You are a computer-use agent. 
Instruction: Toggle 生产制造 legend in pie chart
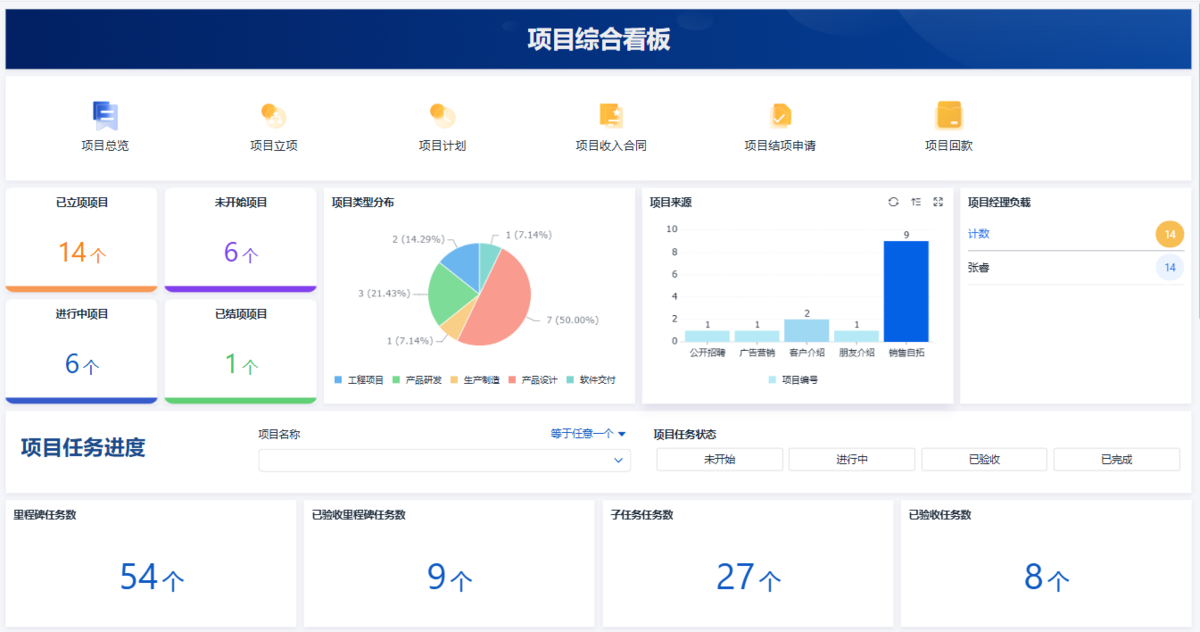pos(475,380)
